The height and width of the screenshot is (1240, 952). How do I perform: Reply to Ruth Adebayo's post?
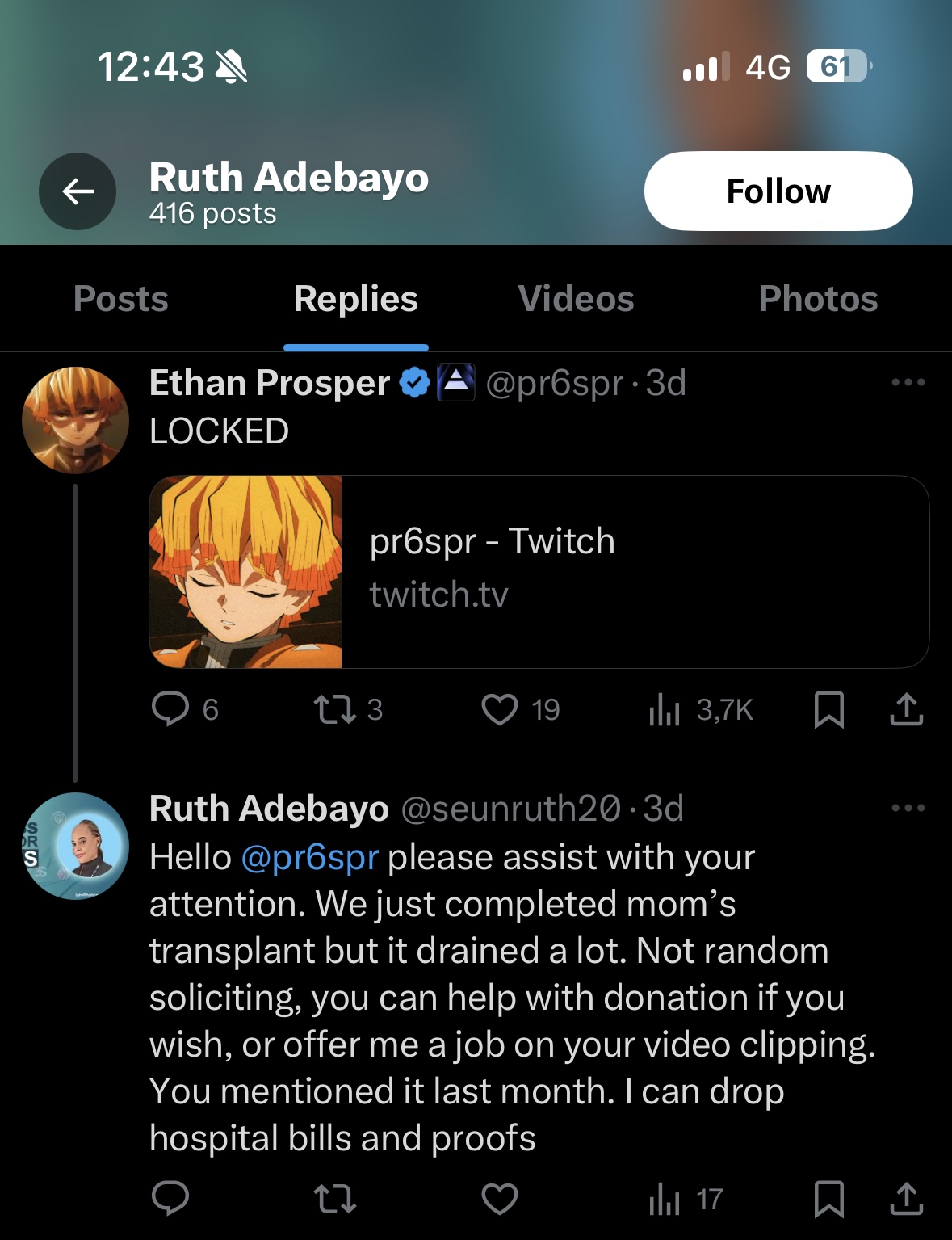(170, 1199)
